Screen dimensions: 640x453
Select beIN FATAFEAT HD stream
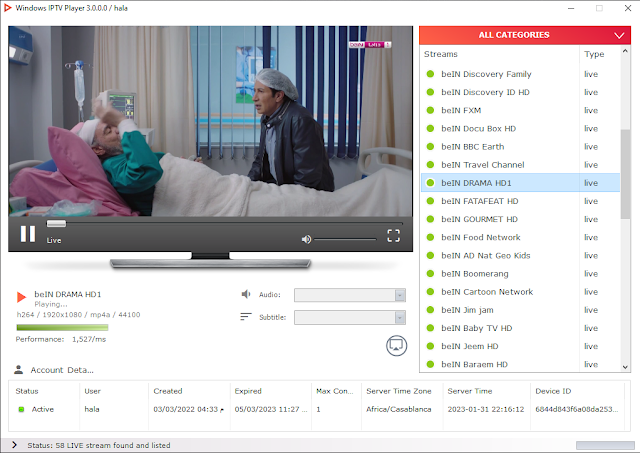520,201
